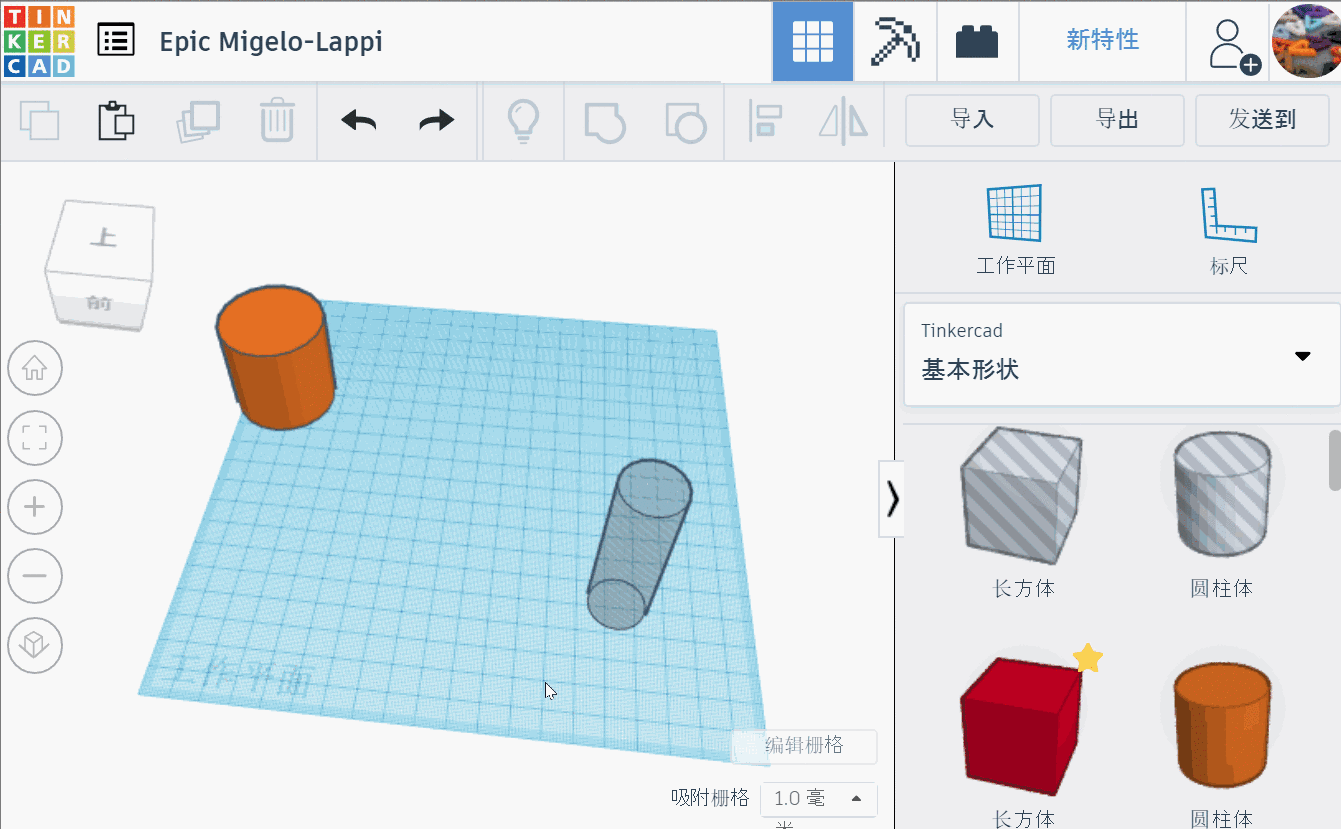Invite a collaborator with add-person icon
The width and height of the screenshot is (1341, 829).
point(1232,45)
